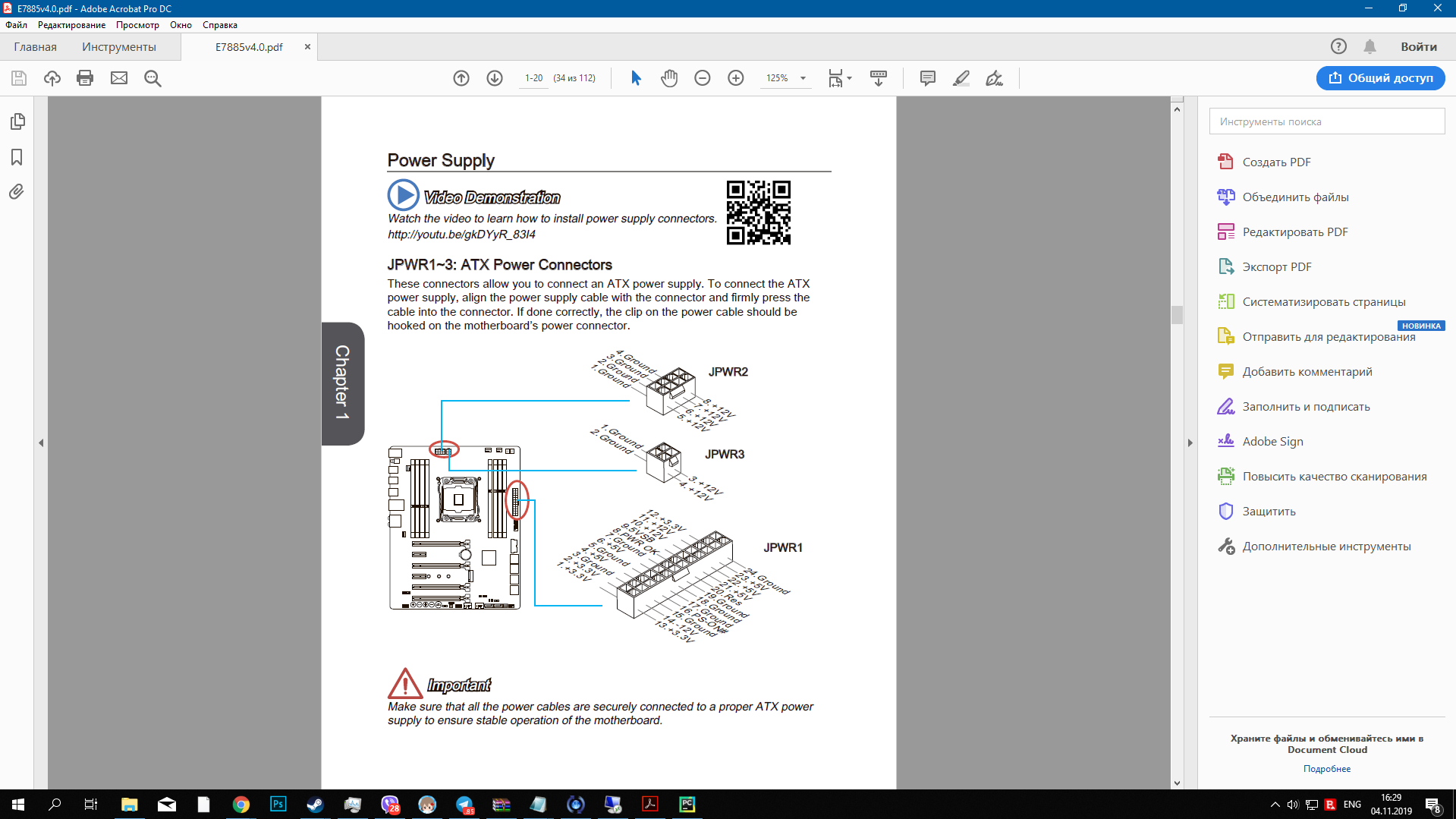1456x819 pixels.
Task: Show hidden tray icons chevron
Action: [x=1275, y=805]
